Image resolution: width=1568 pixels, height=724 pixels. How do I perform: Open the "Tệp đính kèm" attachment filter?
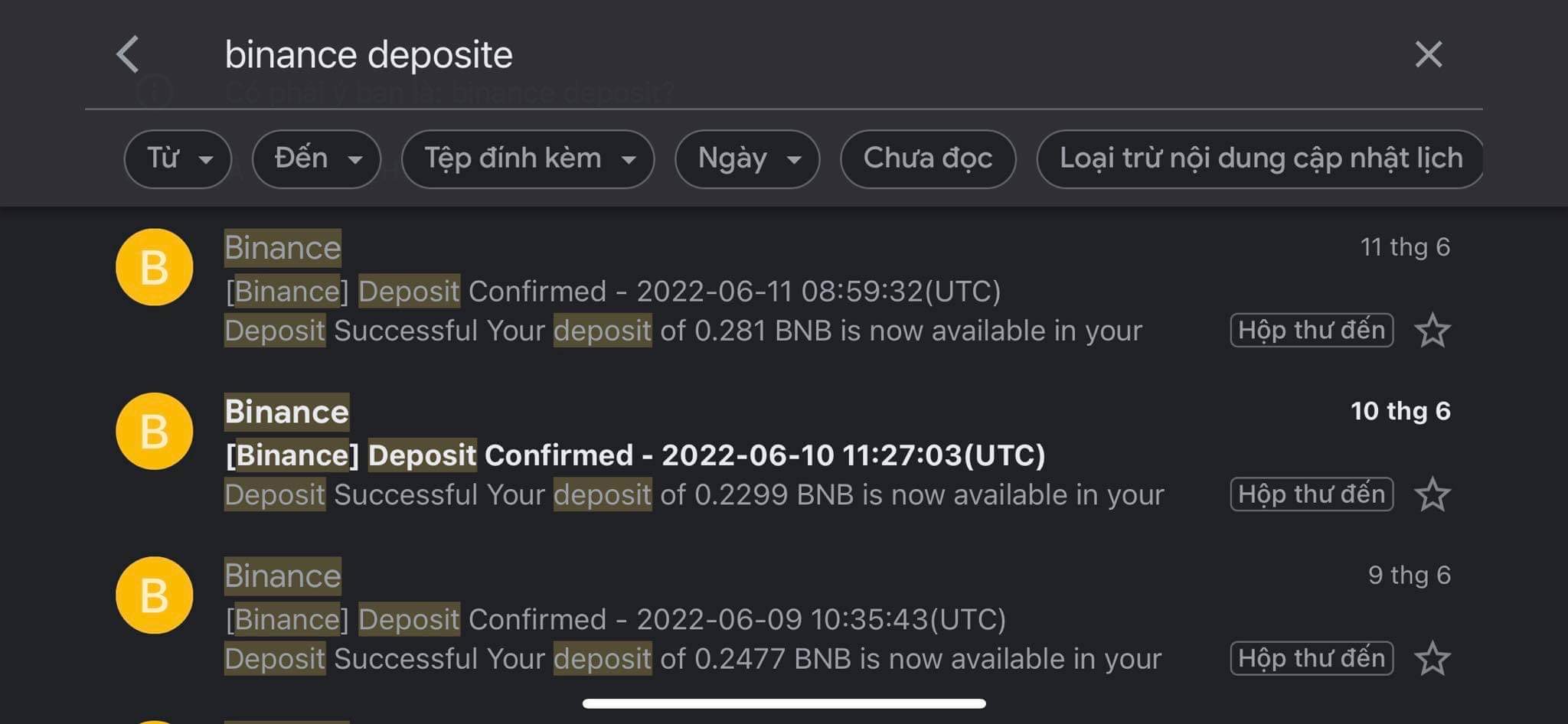528,159
